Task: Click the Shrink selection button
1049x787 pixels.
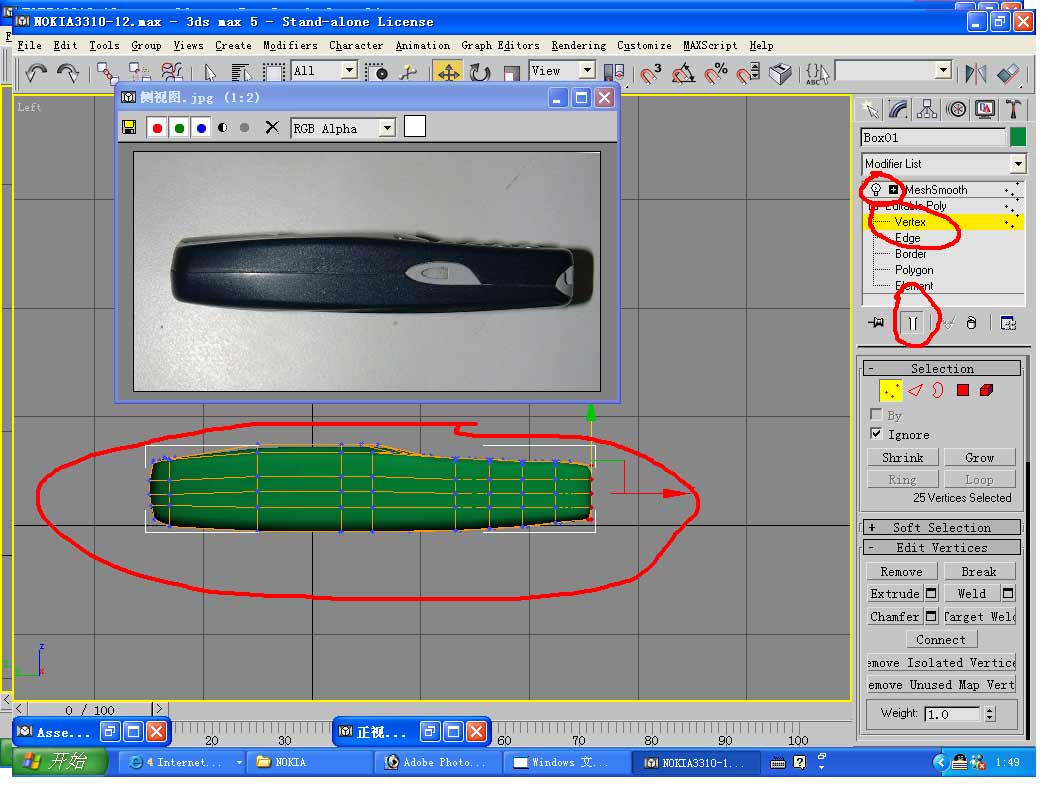Action: pos(902,458)
